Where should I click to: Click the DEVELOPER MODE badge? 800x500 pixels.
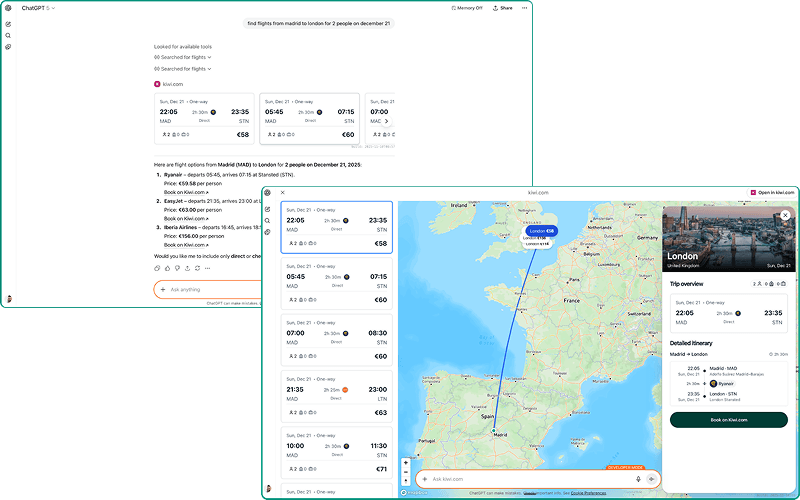tap(625, 467)
